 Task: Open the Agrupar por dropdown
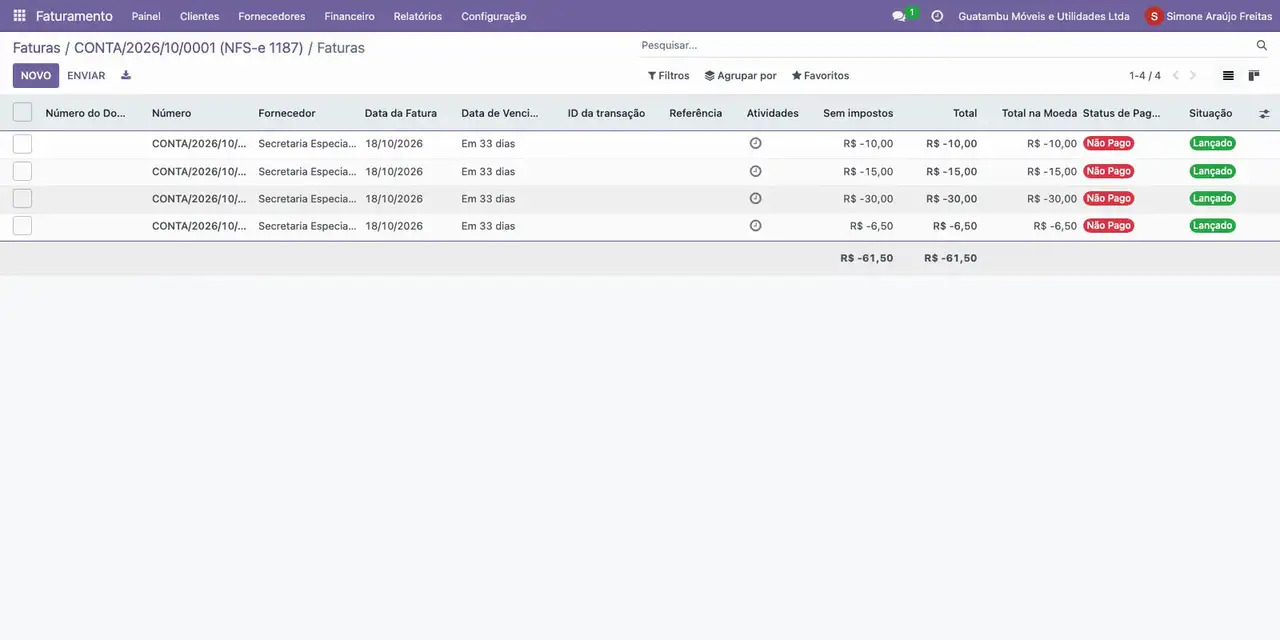tap(740, 76)
